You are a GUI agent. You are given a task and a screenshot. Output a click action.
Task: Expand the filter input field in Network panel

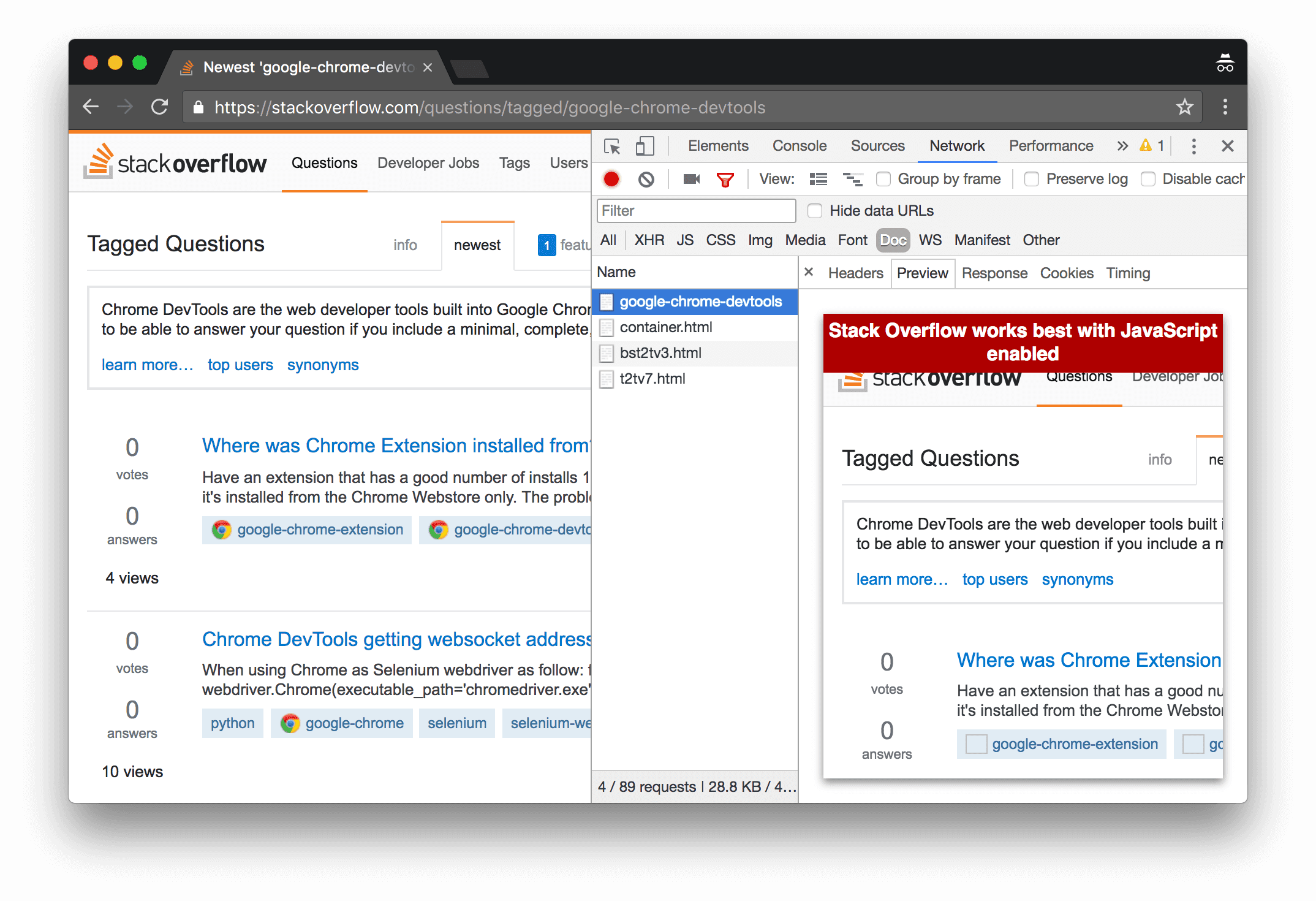[697, 211]
